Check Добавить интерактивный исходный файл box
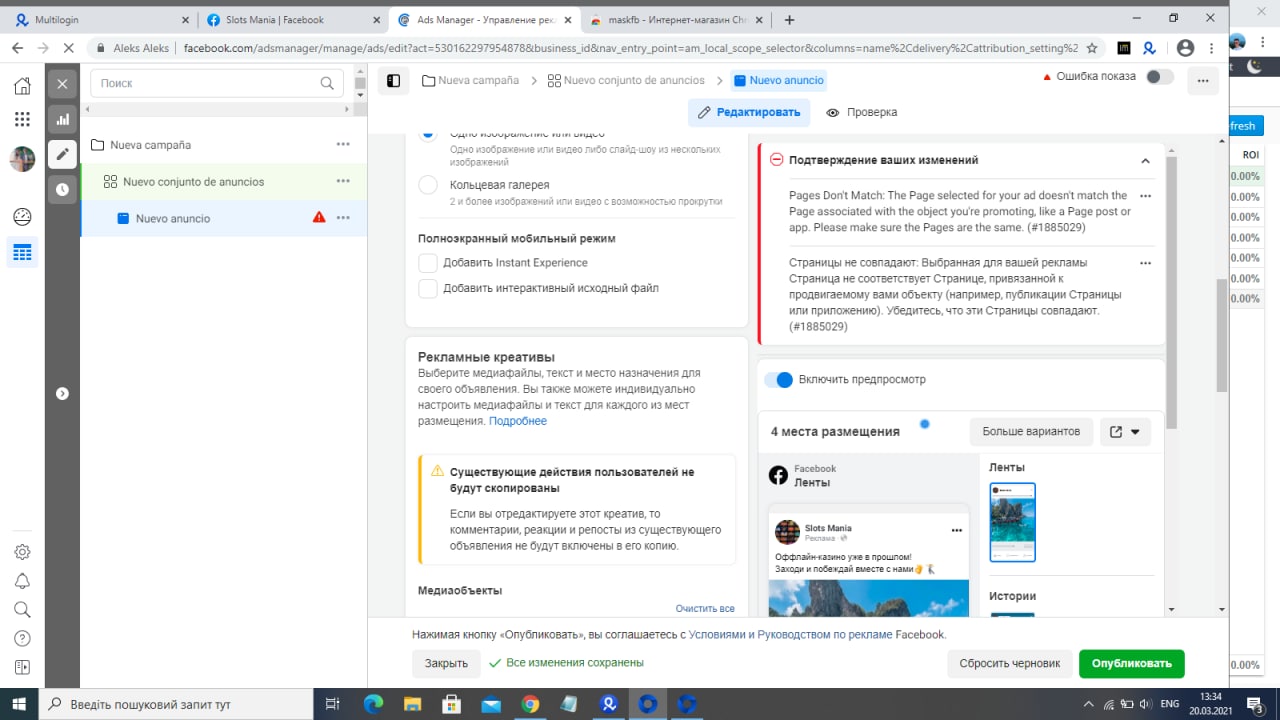1280x720 pixels. (x=428, y=289)
